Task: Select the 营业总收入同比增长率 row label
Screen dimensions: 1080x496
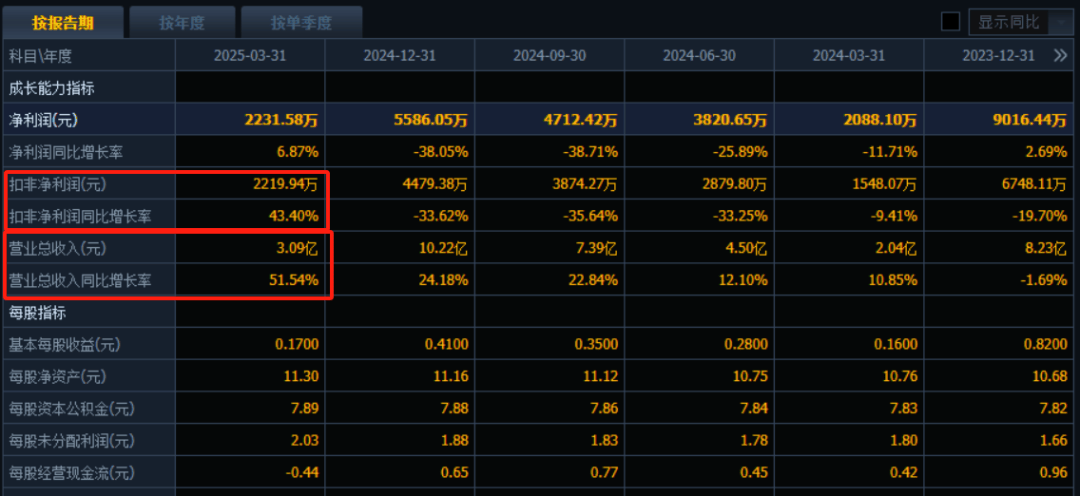Action: point(80,280)
